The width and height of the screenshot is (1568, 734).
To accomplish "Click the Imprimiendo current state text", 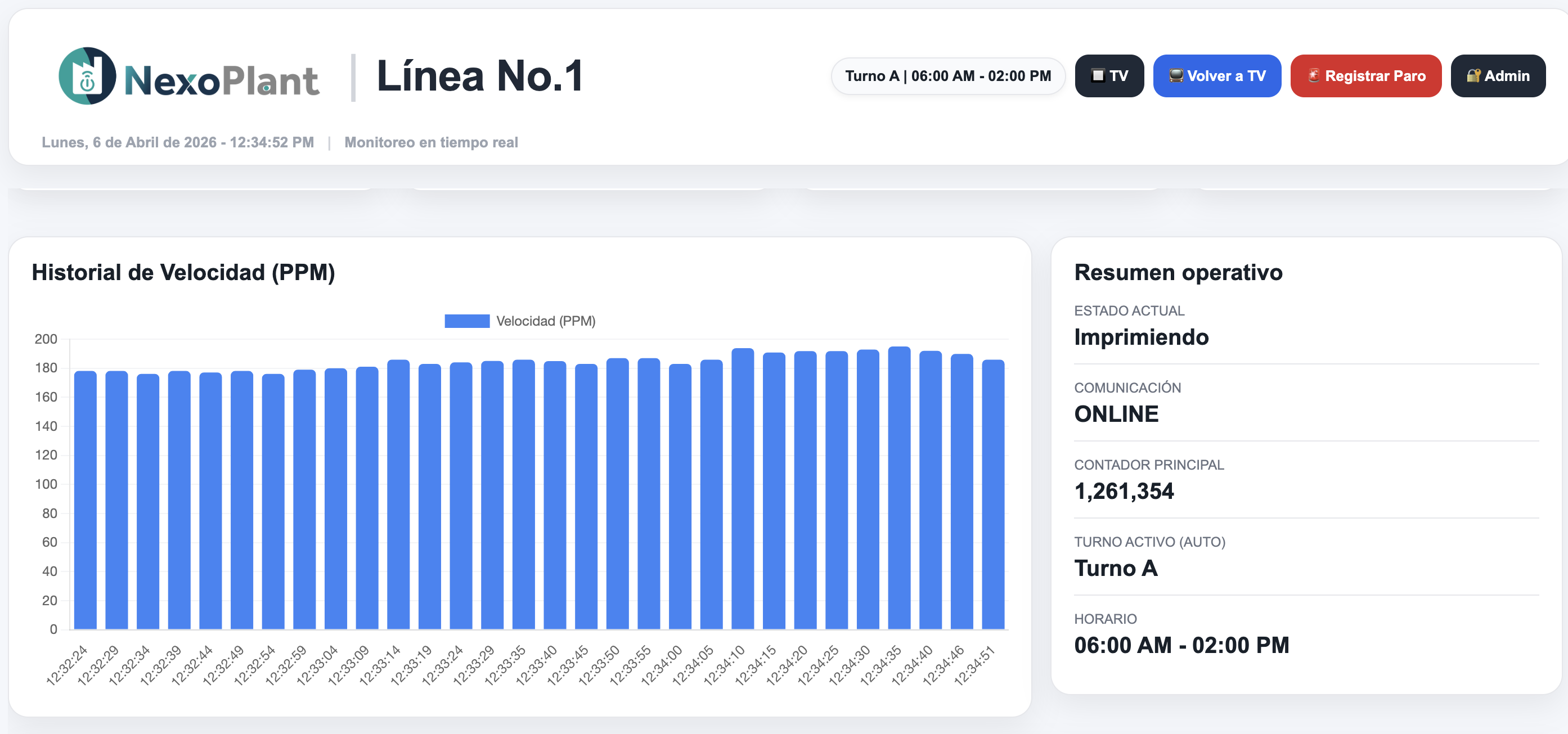I will [1140, 337].
